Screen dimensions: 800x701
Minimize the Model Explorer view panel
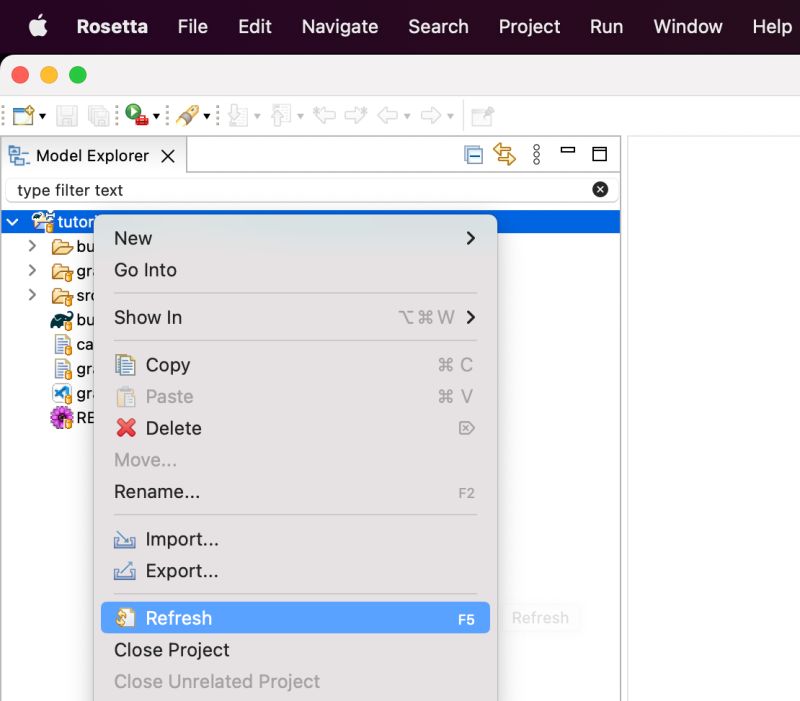click(x=568, y=150)
